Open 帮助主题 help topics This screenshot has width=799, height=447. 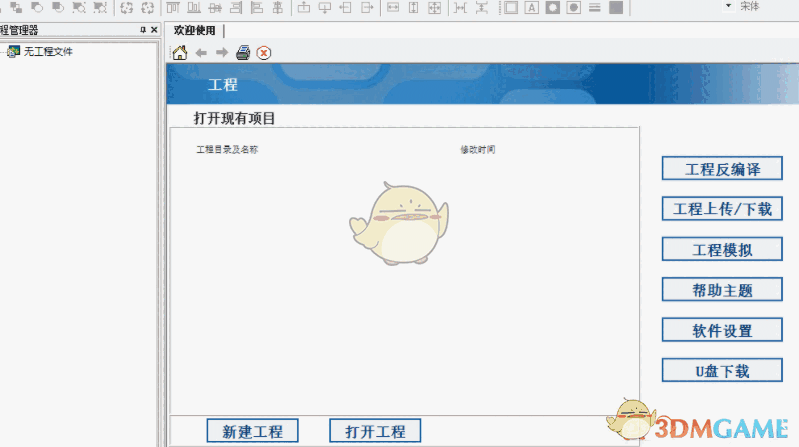(722, 290)
